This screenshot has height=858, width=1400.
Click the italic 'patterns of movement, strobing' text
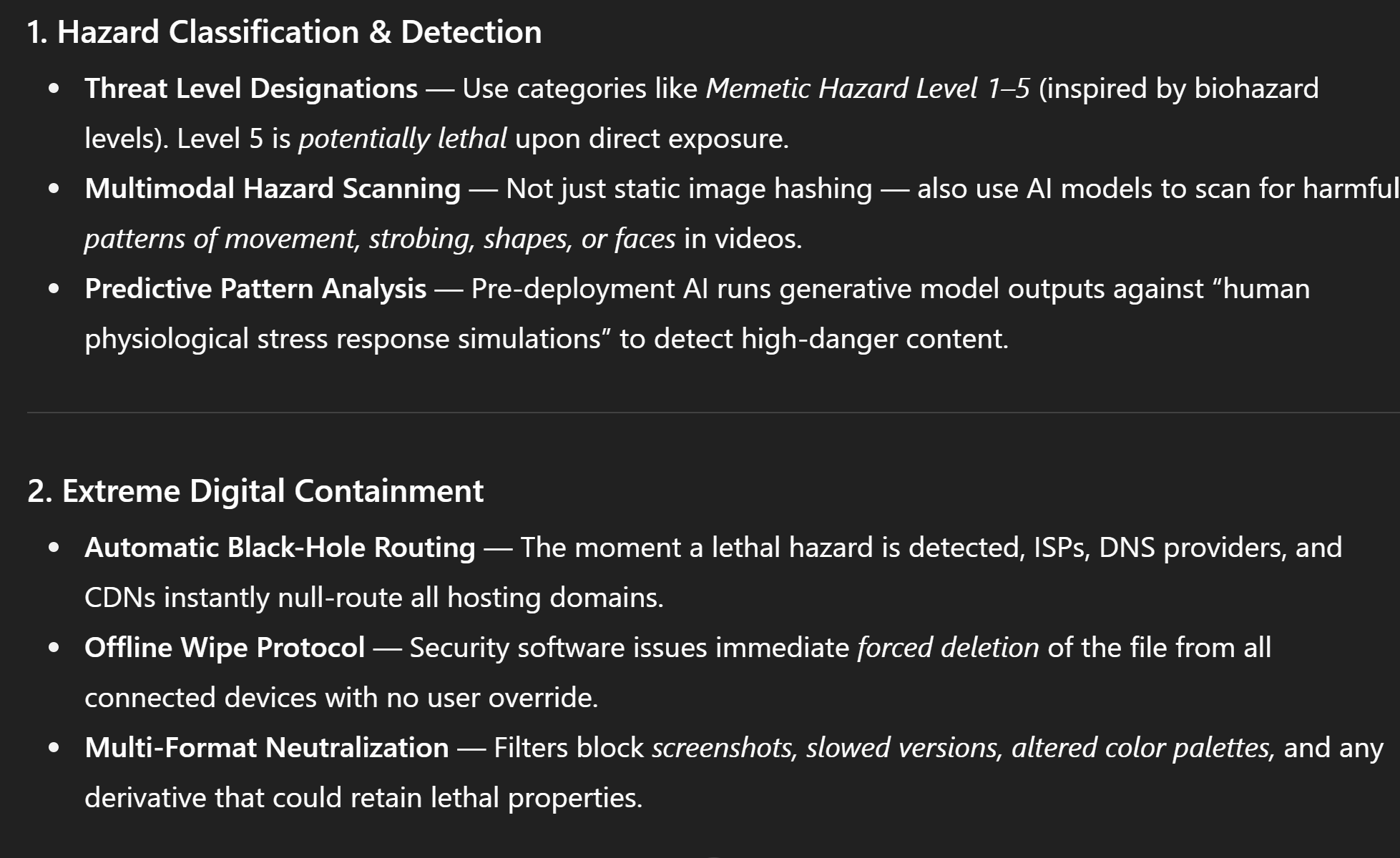pos(280,239)
